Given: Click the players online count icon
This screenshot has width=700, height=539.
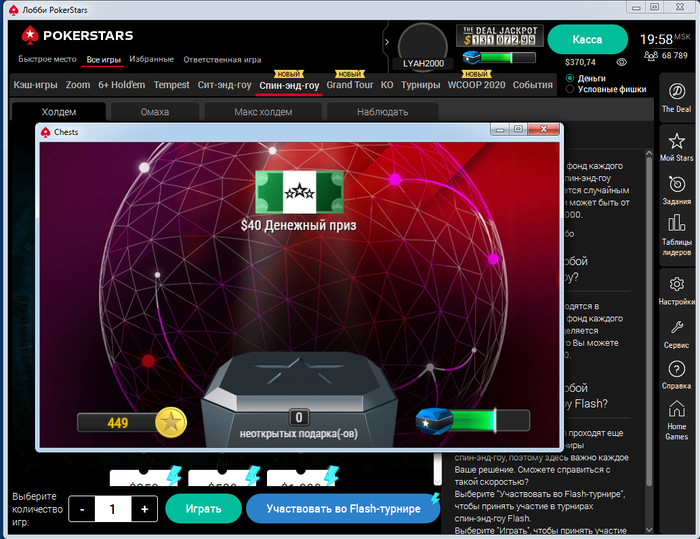Looking at the screenshot, I should [651, 56].
